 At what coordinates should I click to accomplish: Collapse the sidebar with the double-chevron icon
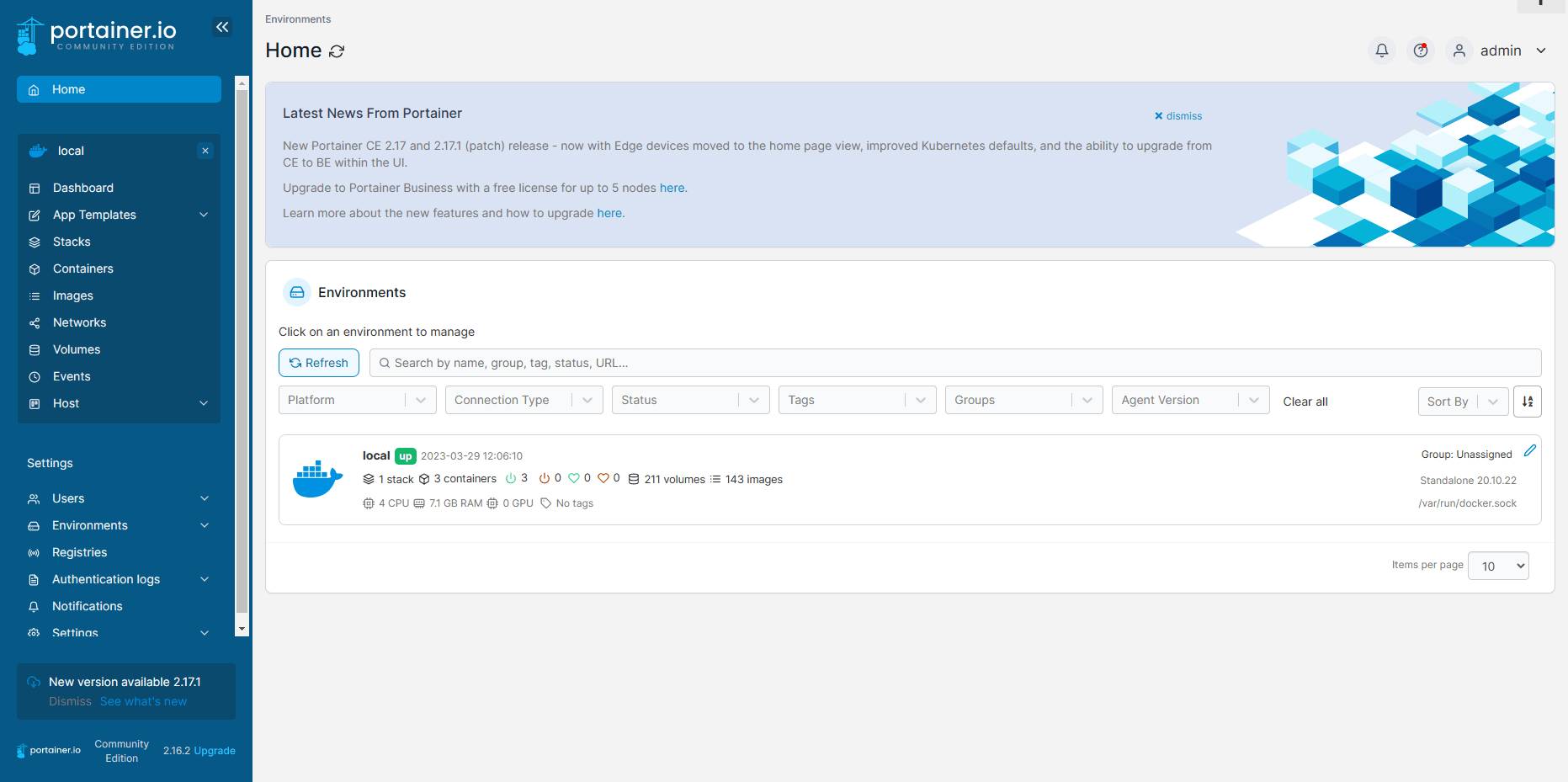(x=221, y=27)
